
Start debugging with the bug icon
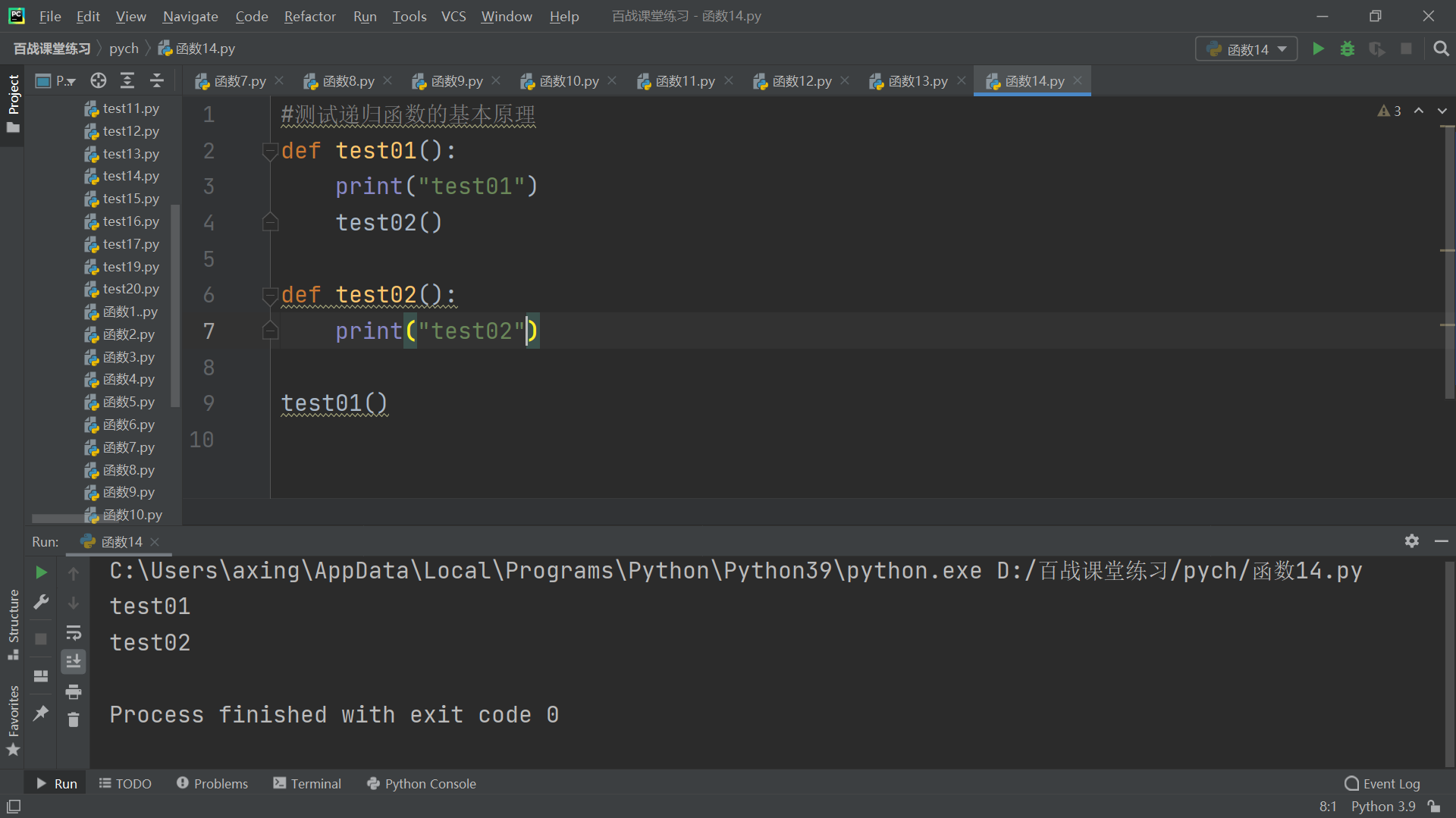[1348, 49]
